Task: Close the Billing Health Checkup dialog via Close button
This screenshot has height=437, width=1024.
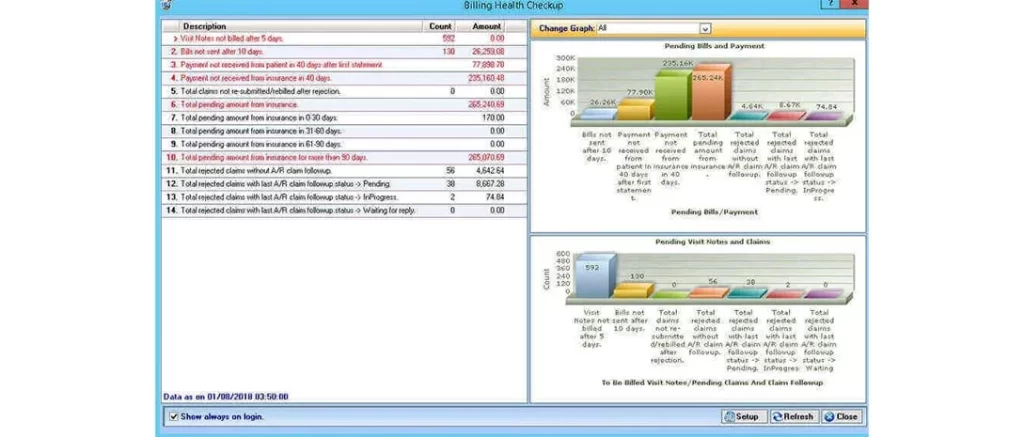Action: click(841, 416)
